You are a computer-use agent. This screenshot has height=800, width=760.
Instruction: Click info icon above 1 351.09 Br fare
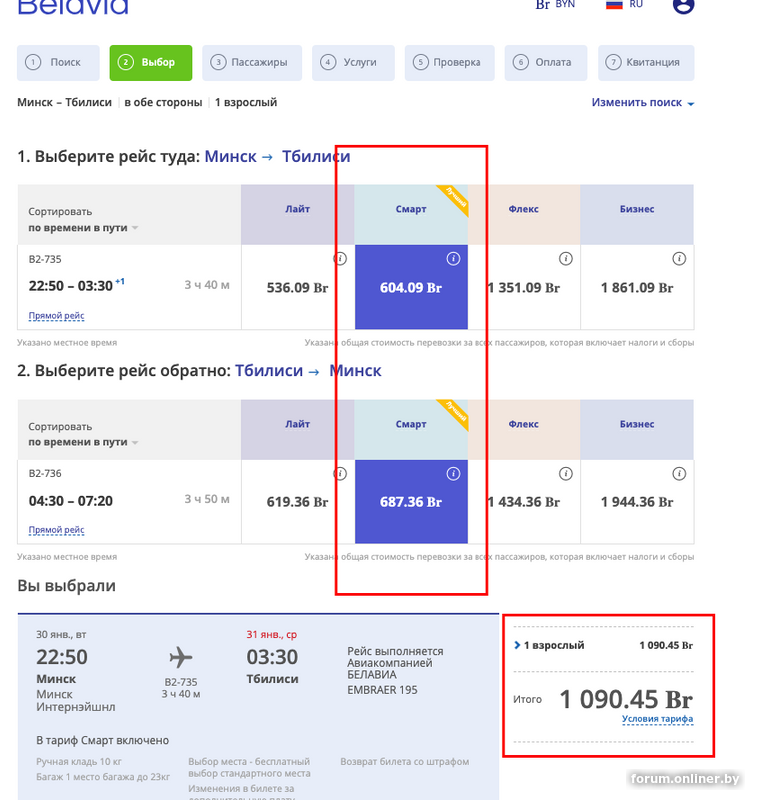click(x=566, y=259)
